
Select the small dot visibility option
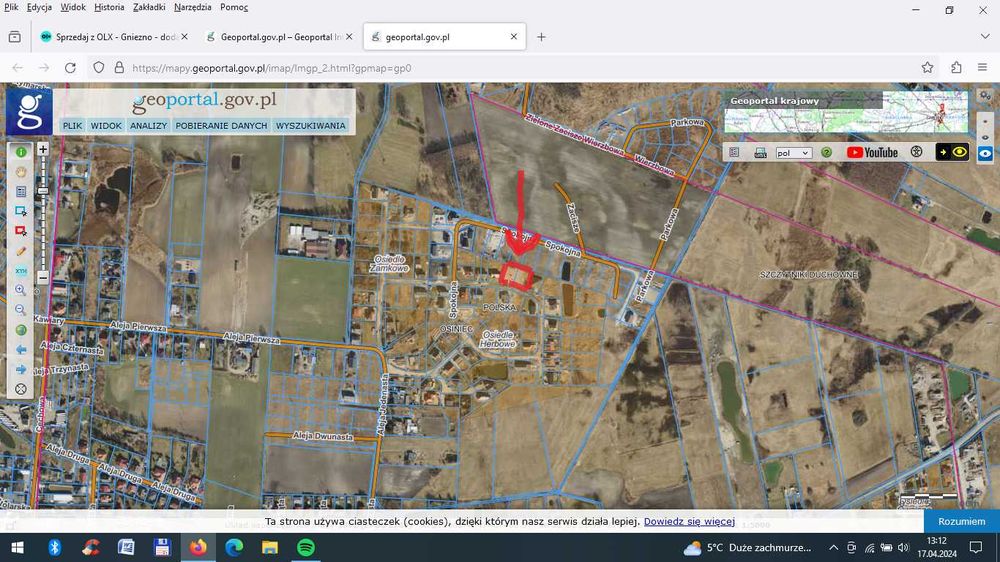tap(985, 121)
